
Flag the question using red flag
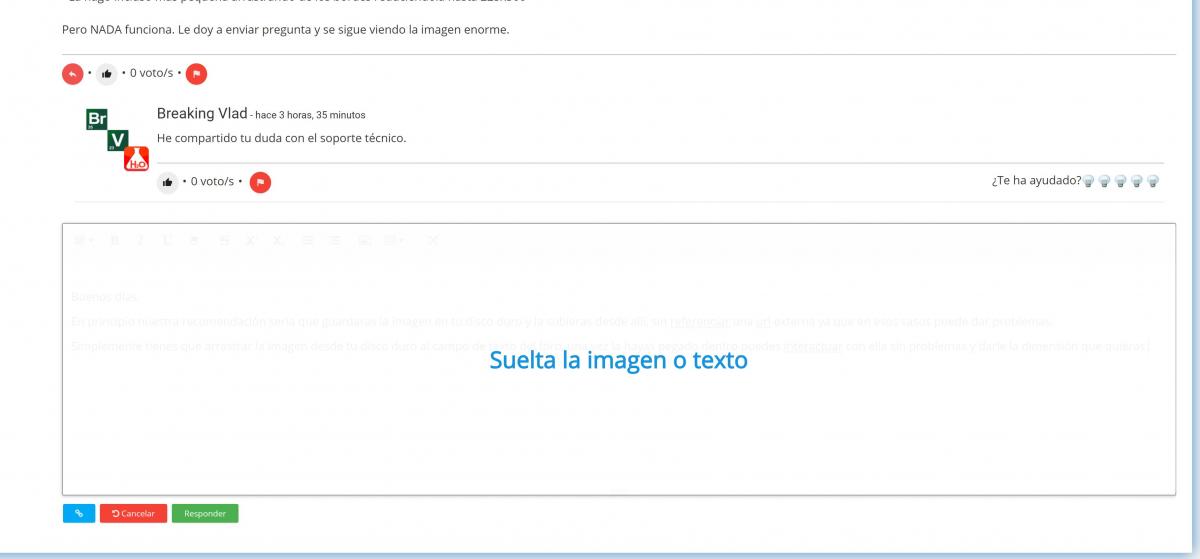pyautogui.click(x=197, y=74)
